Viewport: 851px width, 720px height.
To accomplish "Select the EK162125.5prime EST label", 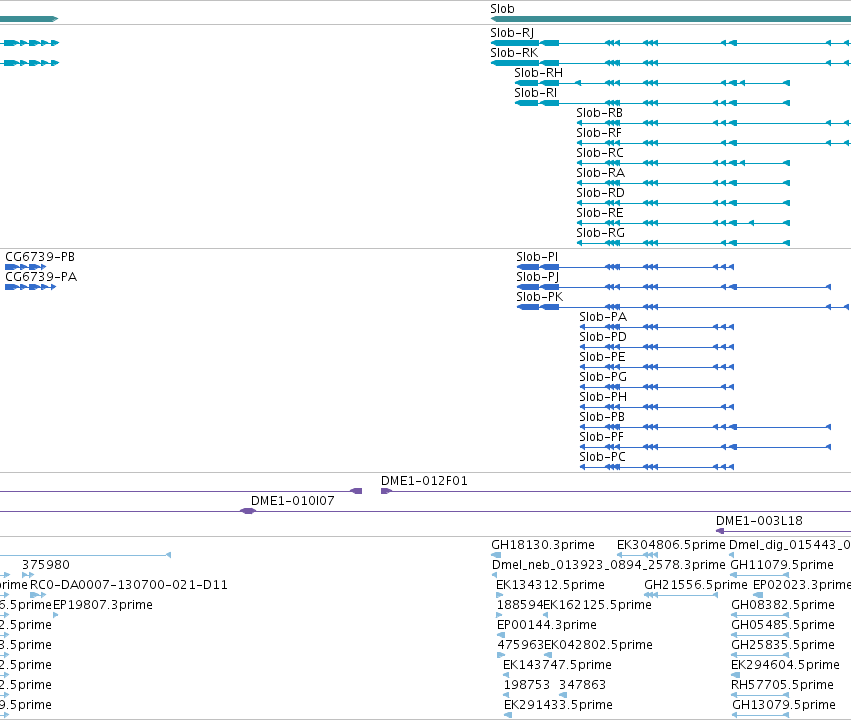I will [598, 605].
